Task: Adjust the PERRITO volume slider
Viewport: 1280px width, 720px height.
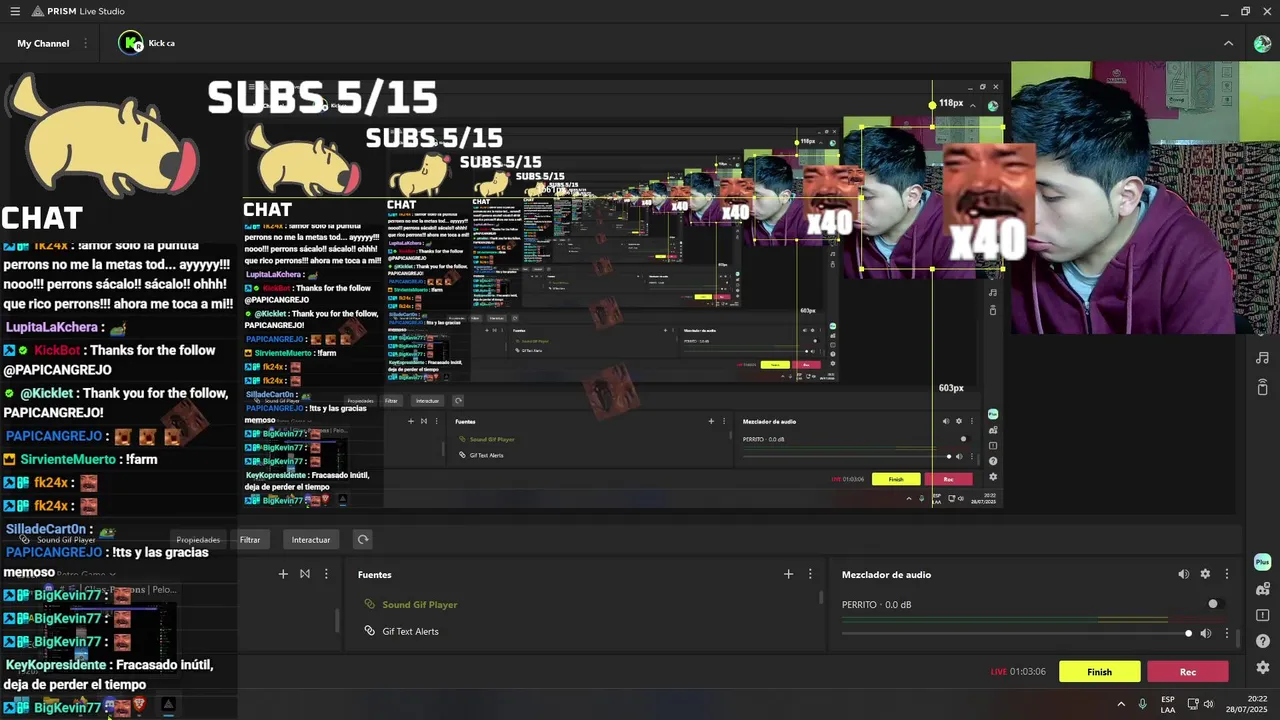Action: pos(1017,633)
